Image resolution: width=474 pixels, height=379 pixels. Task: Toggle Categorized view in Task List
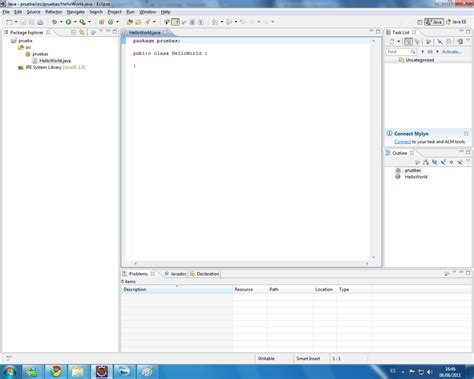tap(408, 42)
